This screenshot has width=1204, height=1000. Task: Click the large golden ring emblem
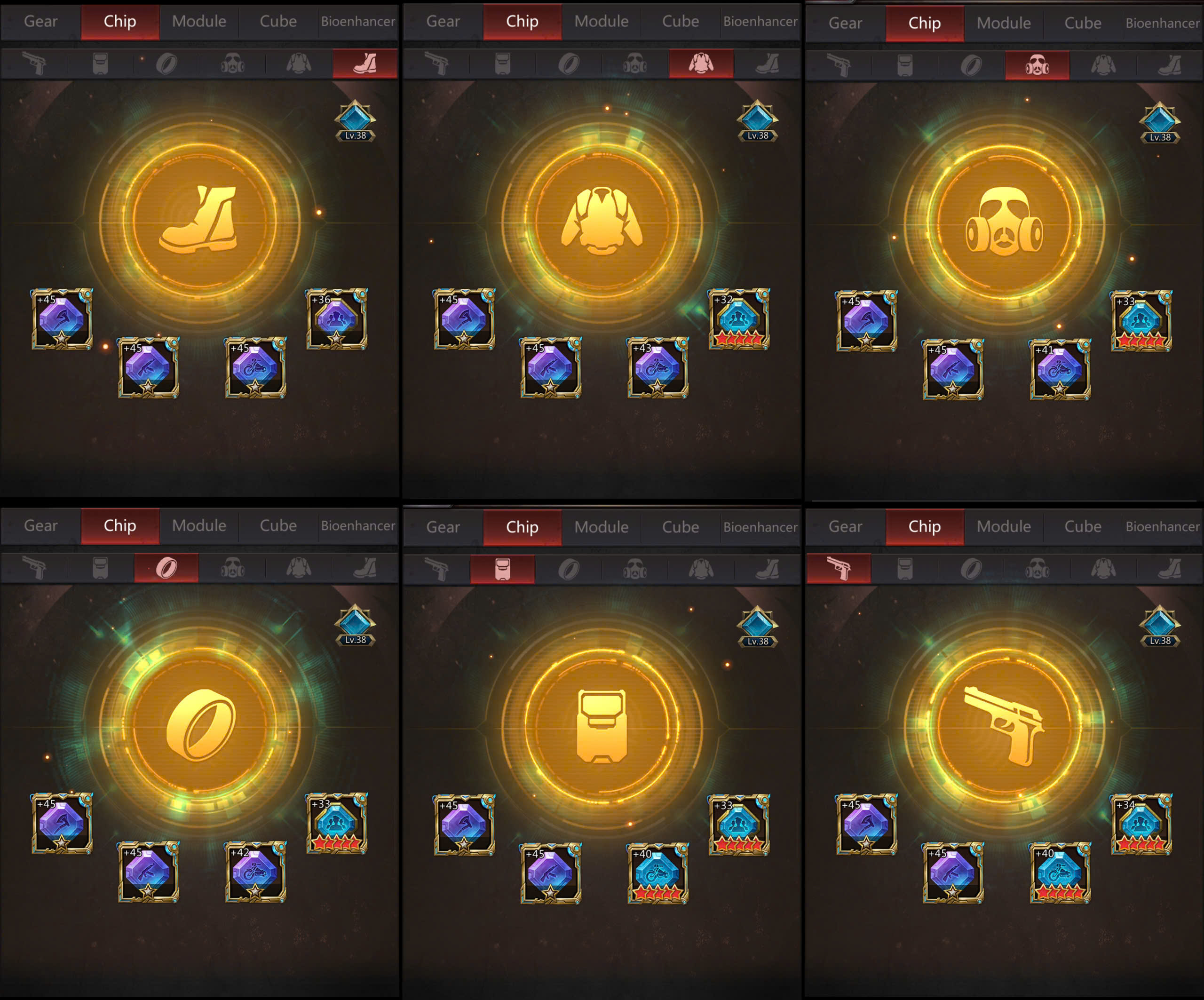pos(201,725)
